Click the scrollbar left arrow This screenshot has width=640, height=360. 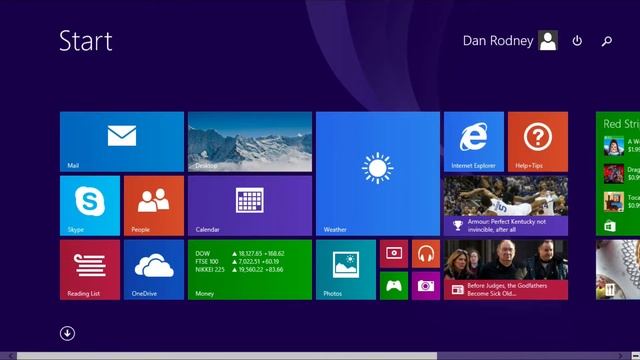click(x=11, y=356)
